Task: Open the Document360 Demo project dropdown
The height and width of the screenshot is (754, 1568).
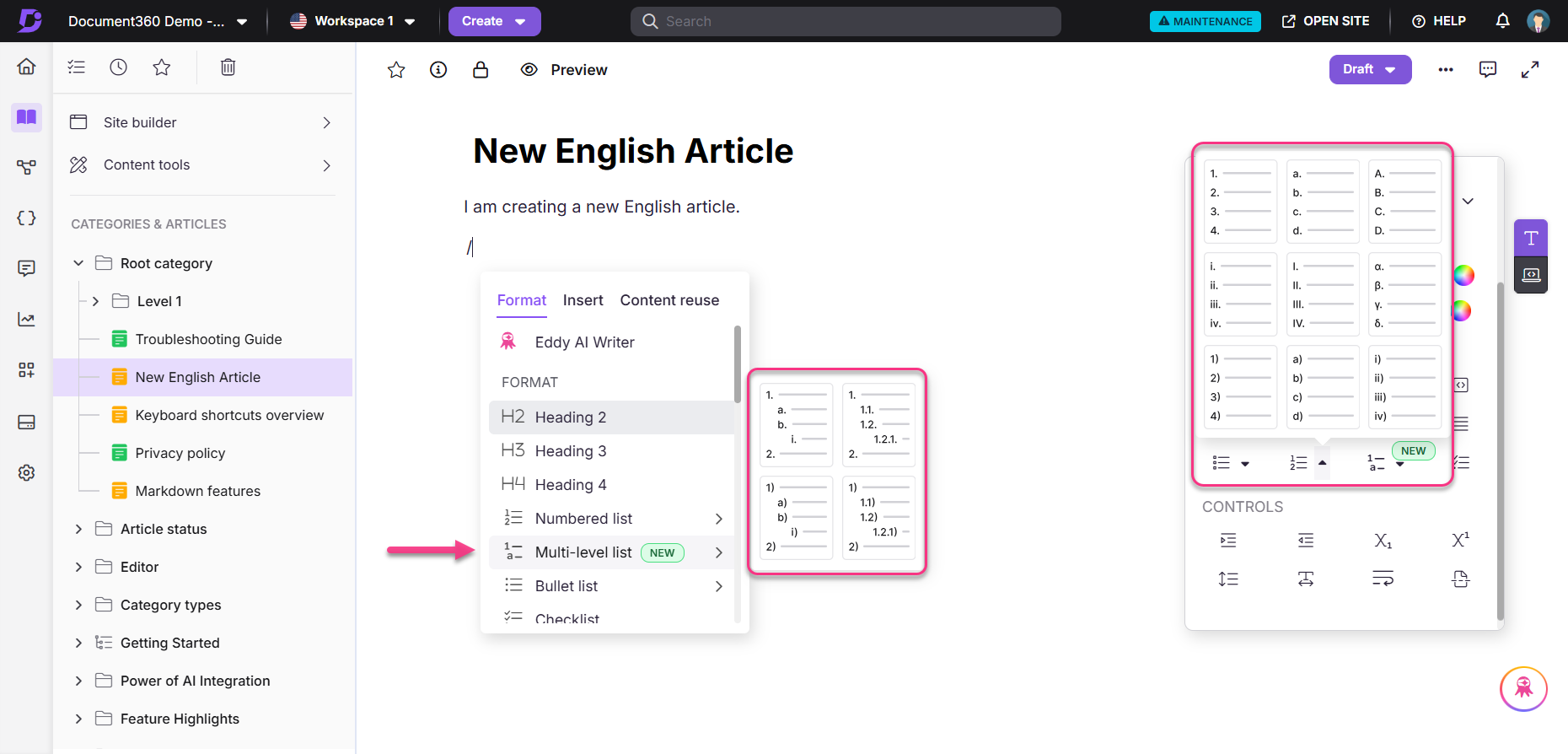Action: [x=158, y=21]
